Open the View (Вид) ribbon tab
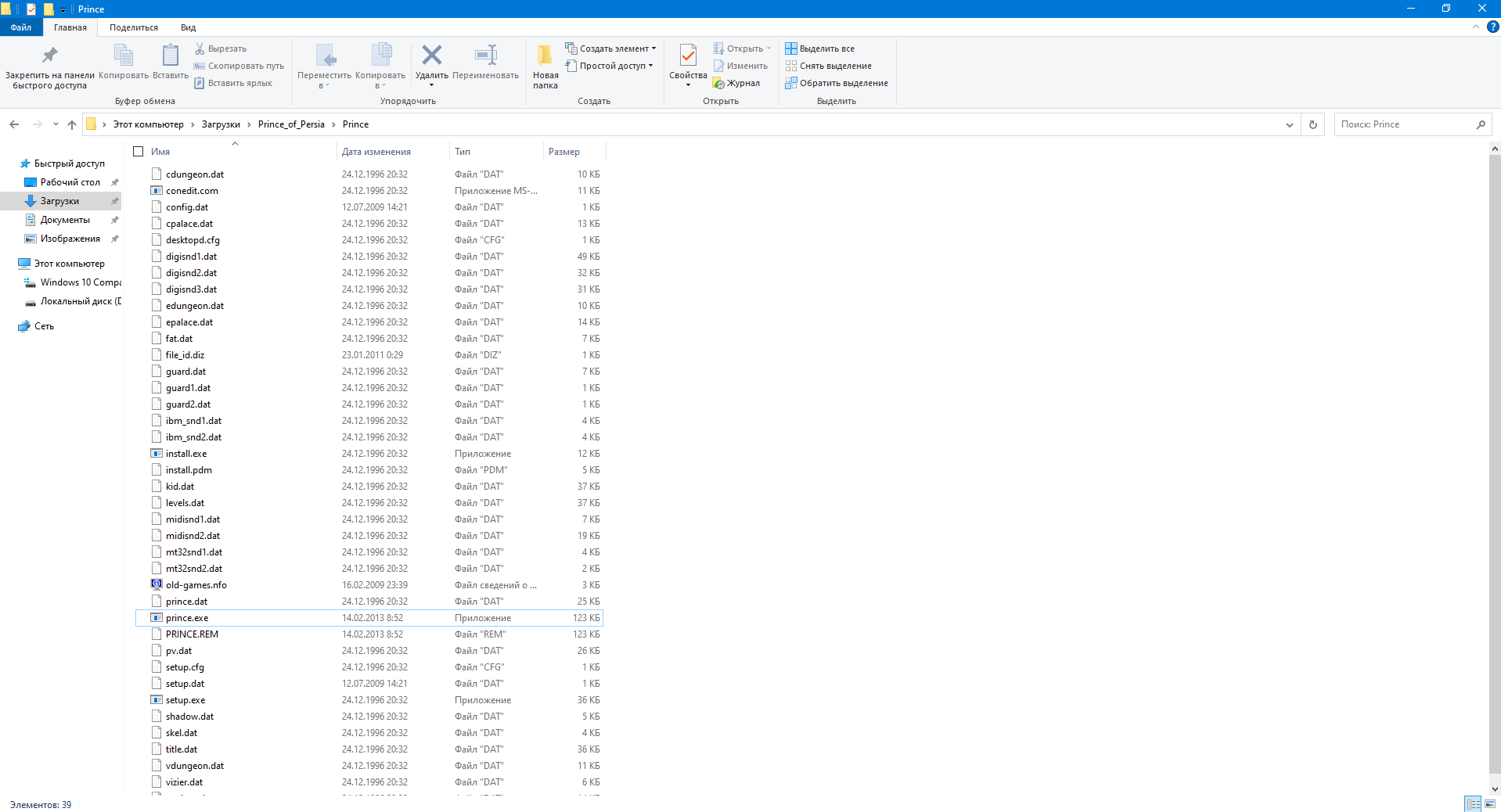 pyautogui.click(x=188, y=27)
